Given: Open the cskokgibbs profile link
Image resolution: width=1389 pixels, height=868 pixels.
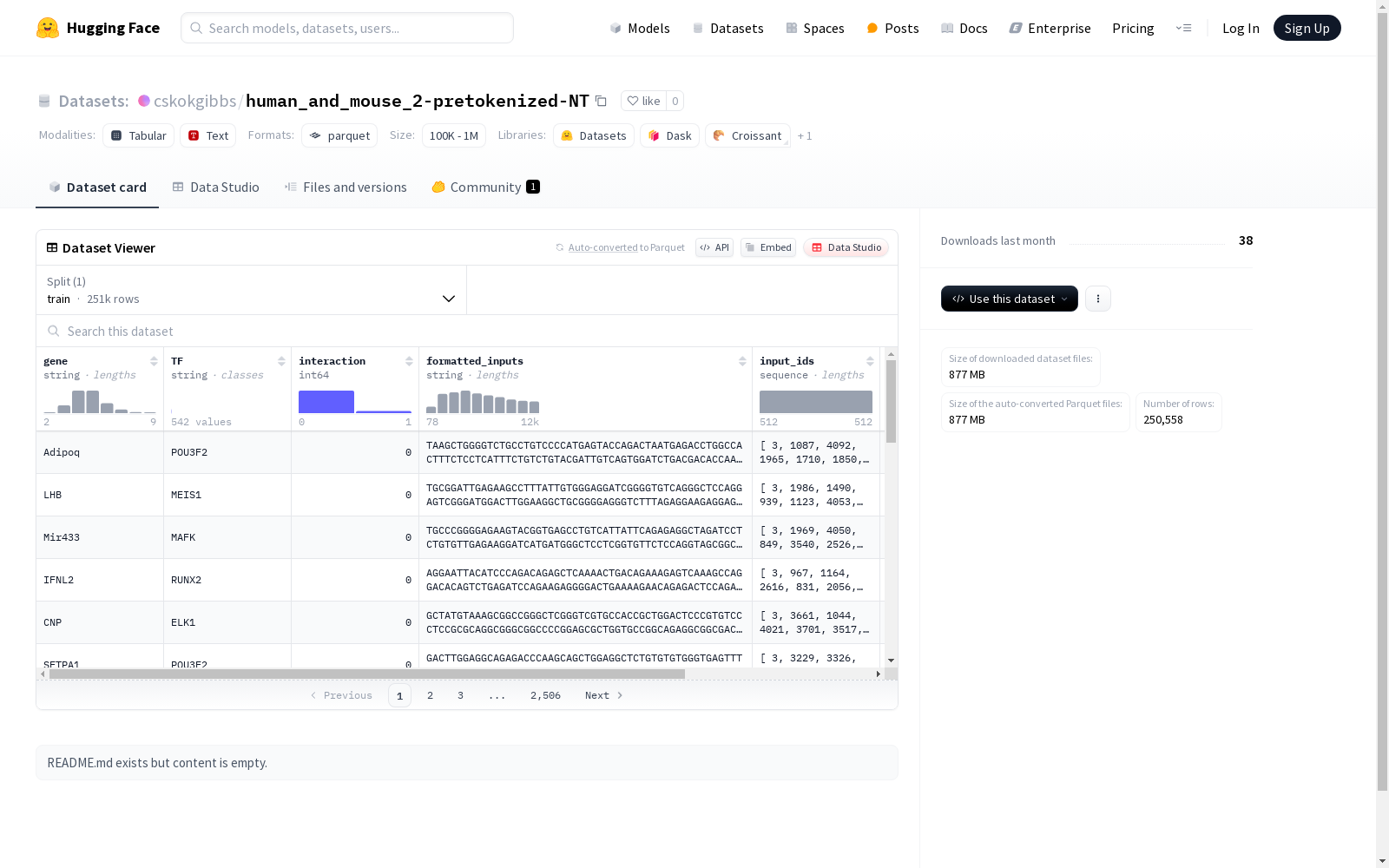Looking at the screenshot, I should coord(194,101).
